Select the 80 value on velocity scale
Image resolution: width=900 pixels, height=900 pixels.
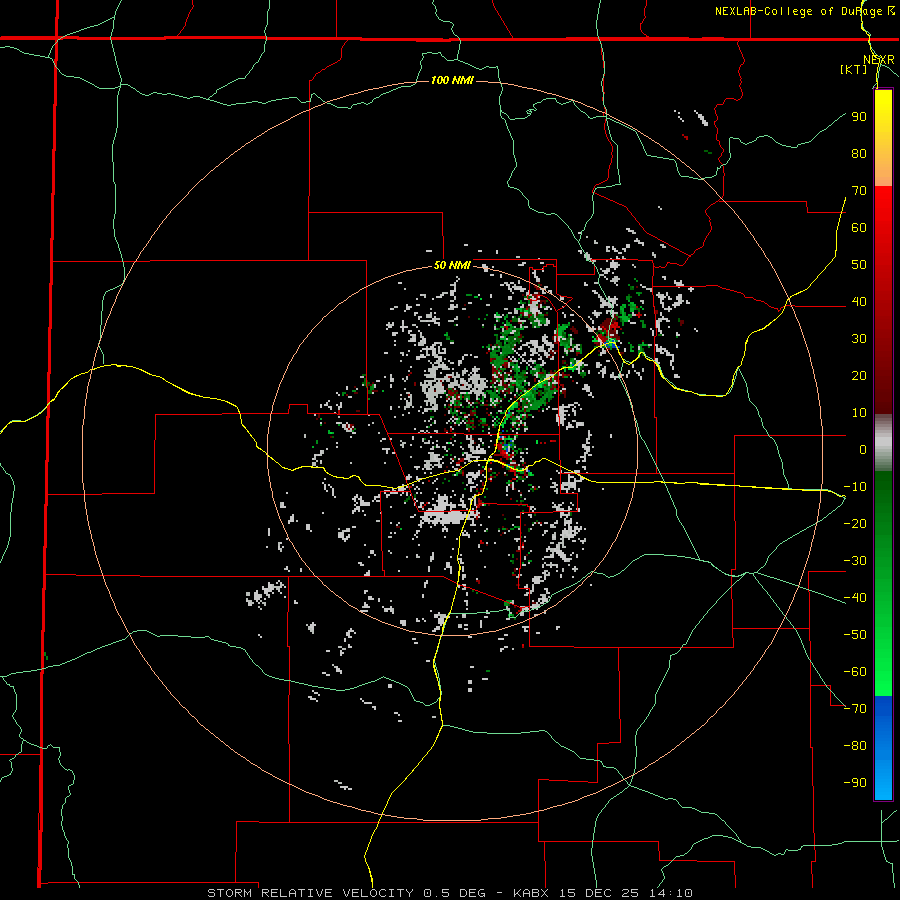point(859,153)
